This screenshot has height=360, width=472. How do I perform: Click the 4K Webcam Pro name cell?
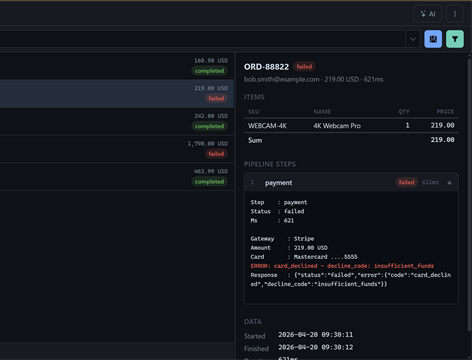pyautogui.click(x=337, y=126)
